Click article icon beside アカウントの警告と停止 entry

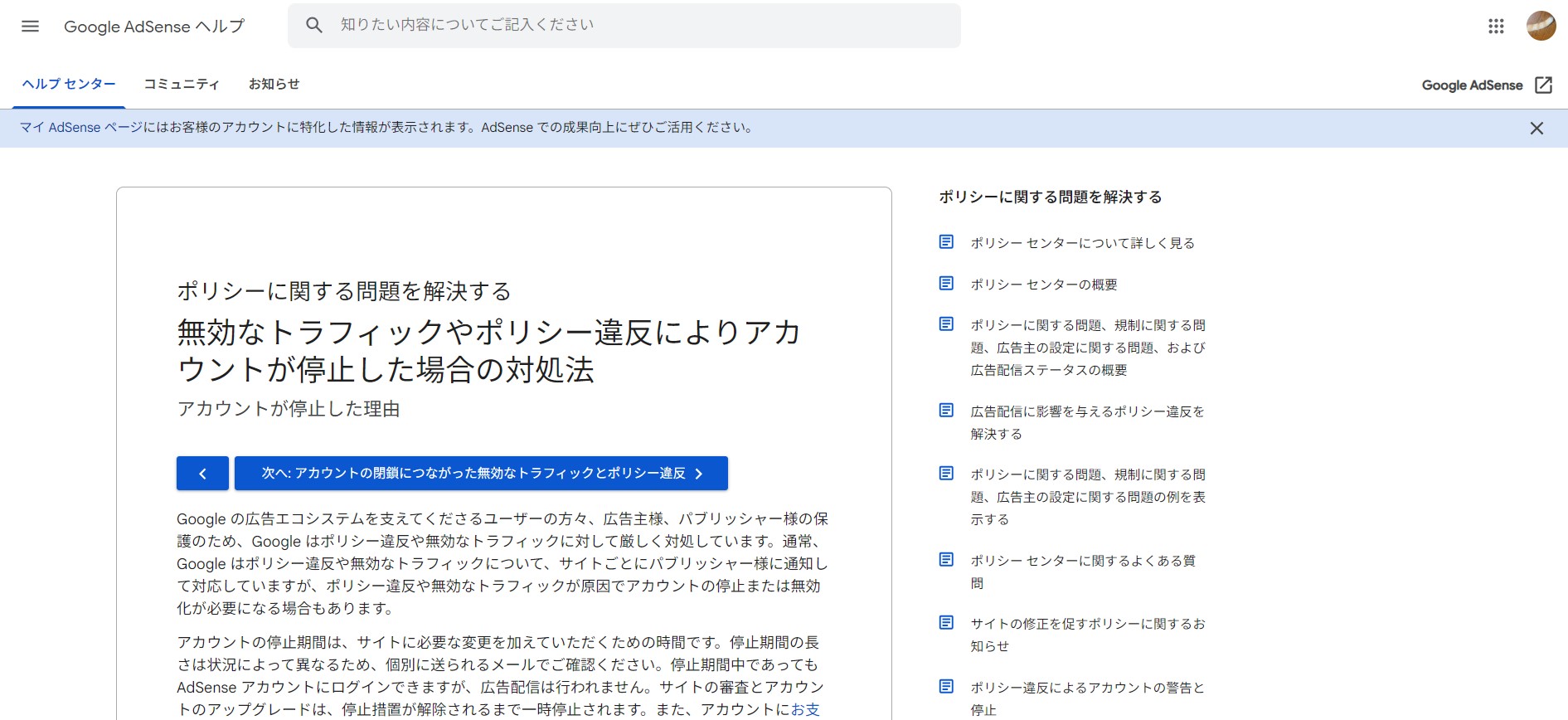point(946,686)
